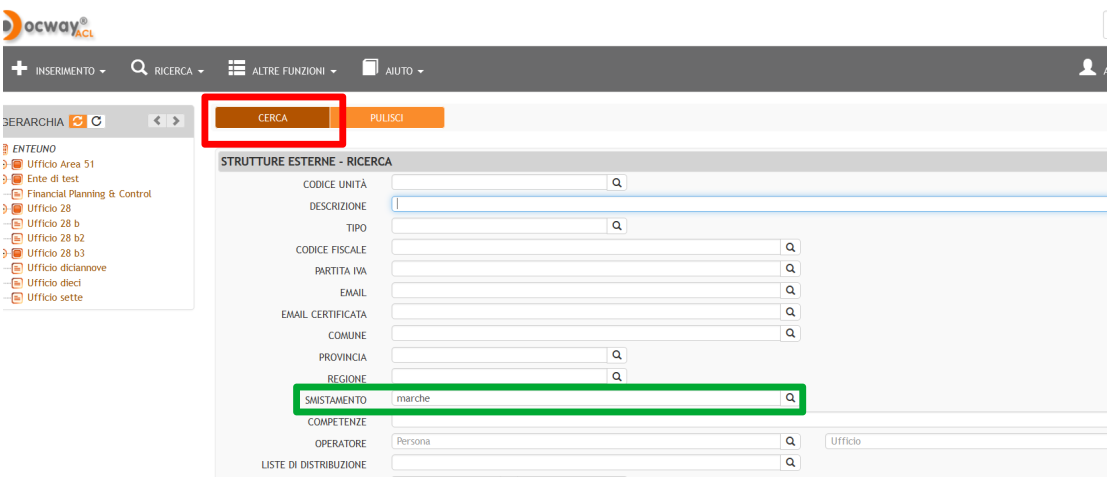Click the search icon beside the Smistamento field

pos(790,398)
